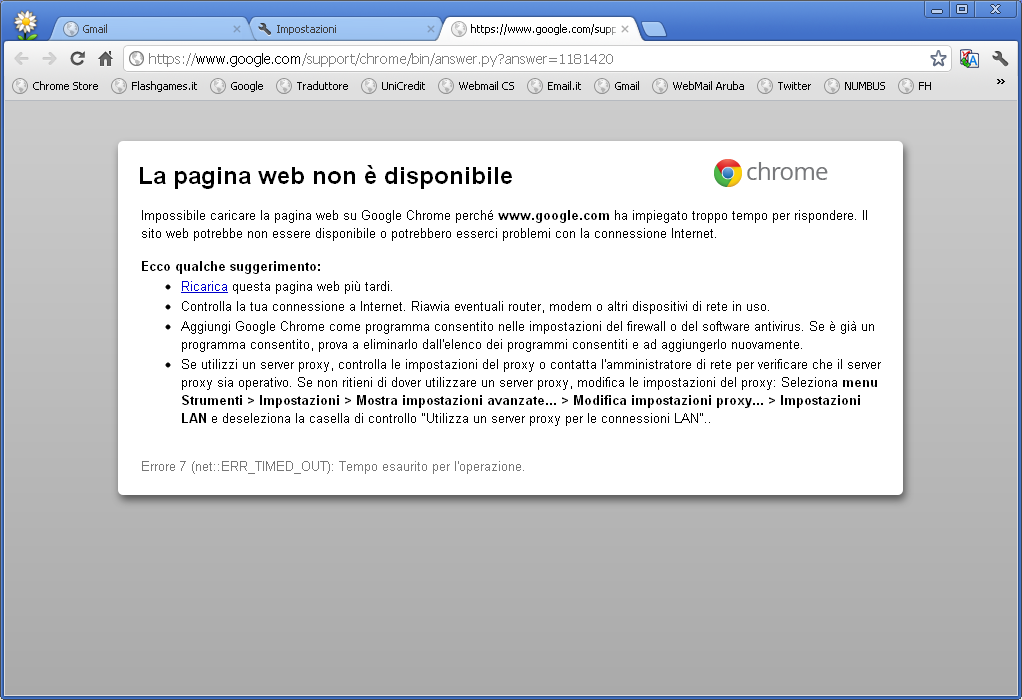Open the FH bookmark
The height and width of the screenshot is (700, 1022).
[x=915, y=86]
